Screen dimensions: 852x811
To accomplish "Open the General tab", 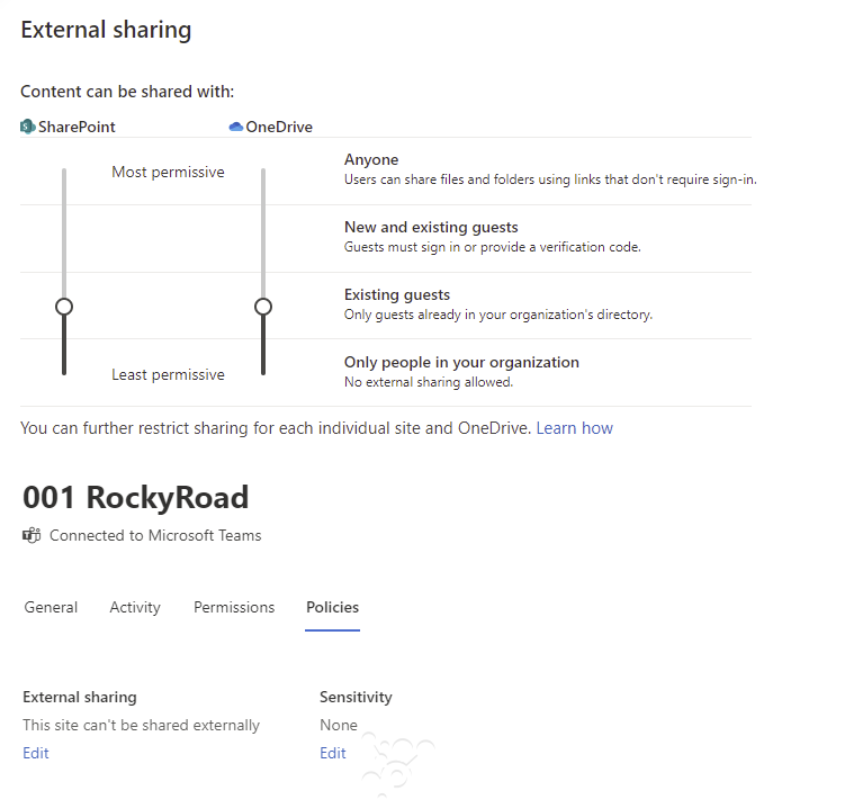I will 51,607.
